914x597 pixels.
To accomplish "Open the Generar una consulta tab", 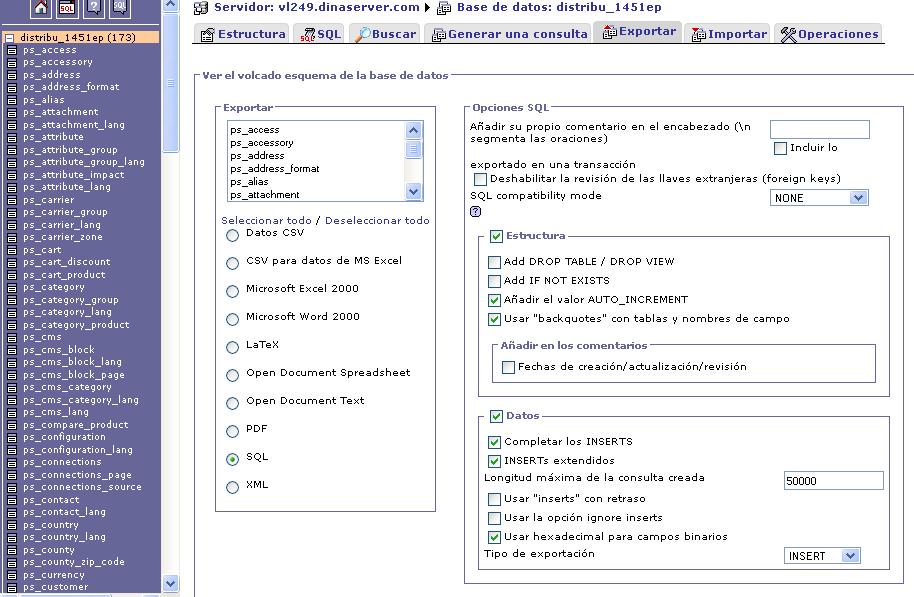I will click(509, 34).
